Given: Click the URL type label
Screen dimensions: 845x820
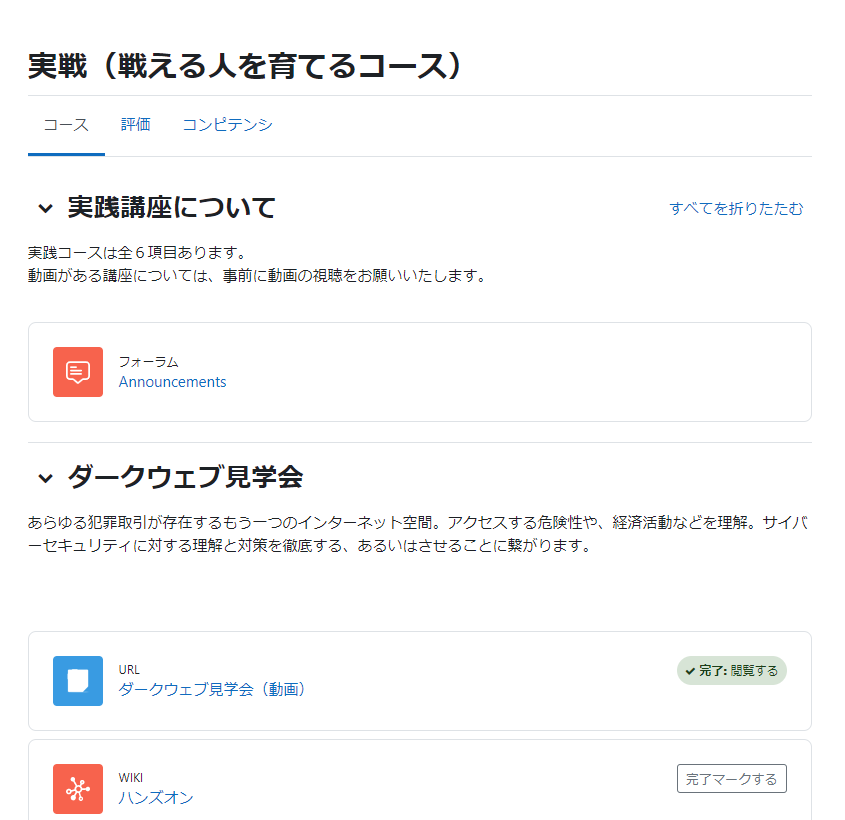Looking at the screenshot, I should pyautogui.click(x=129, y=670).
